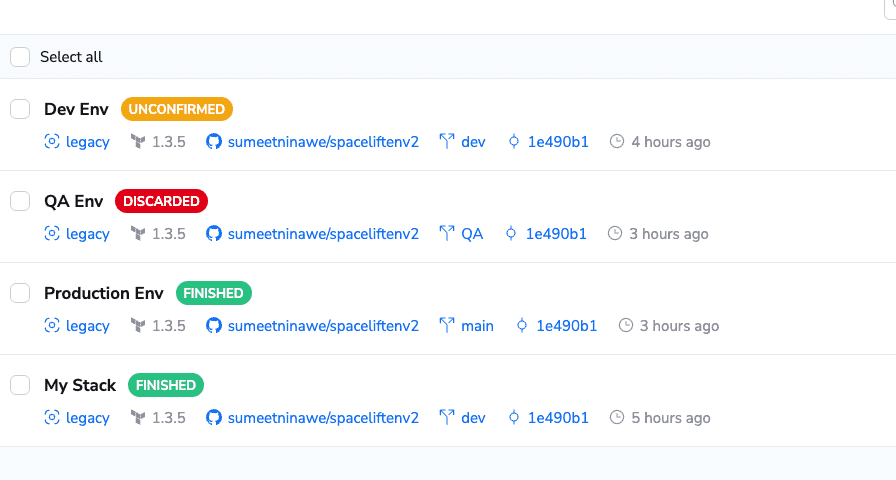Click version 1.3.5 in My Stack row

pyautogui.click(x=169, y=418)
